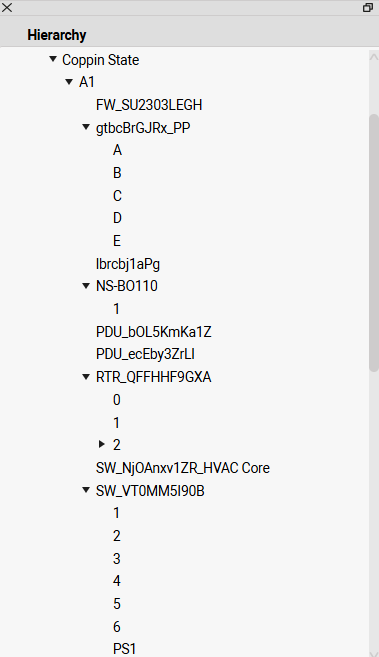The image size is (379, 657).
Task: Click the scrollbar up arrow
Action: (x=374, y=58)
